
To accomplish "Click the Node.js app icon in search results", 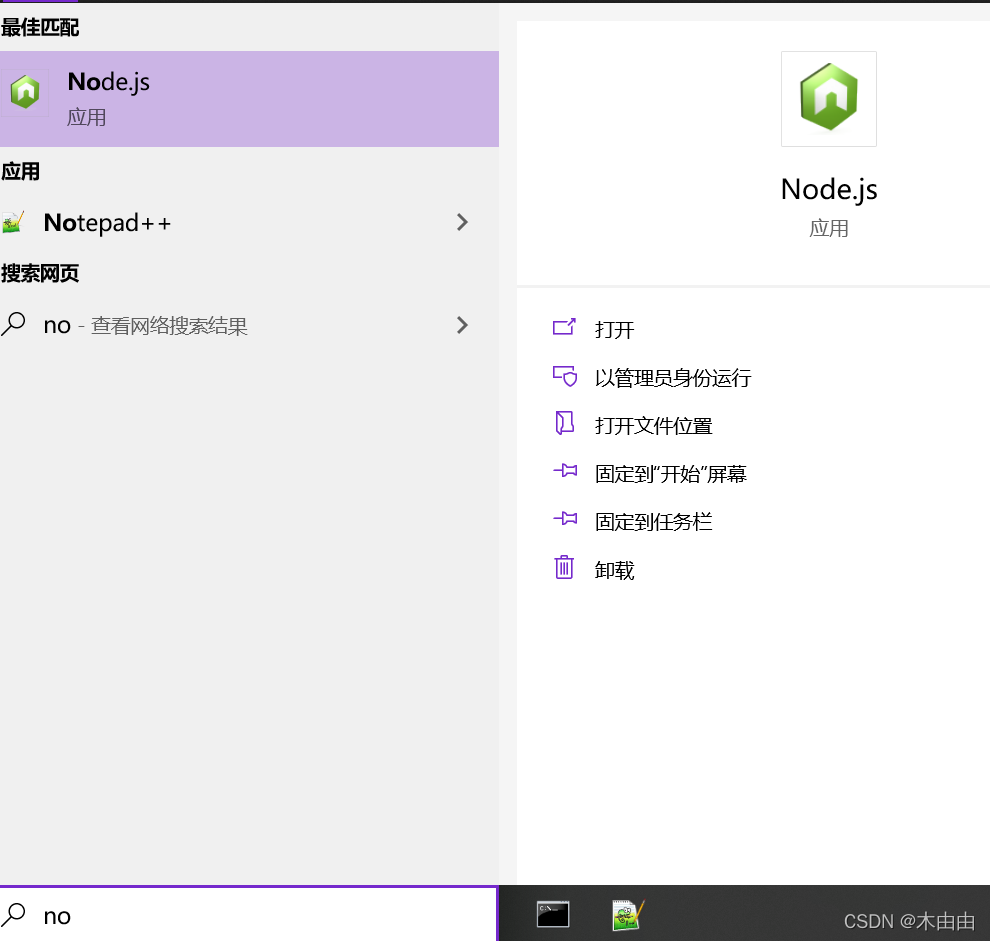I will (x=24, y=91).
